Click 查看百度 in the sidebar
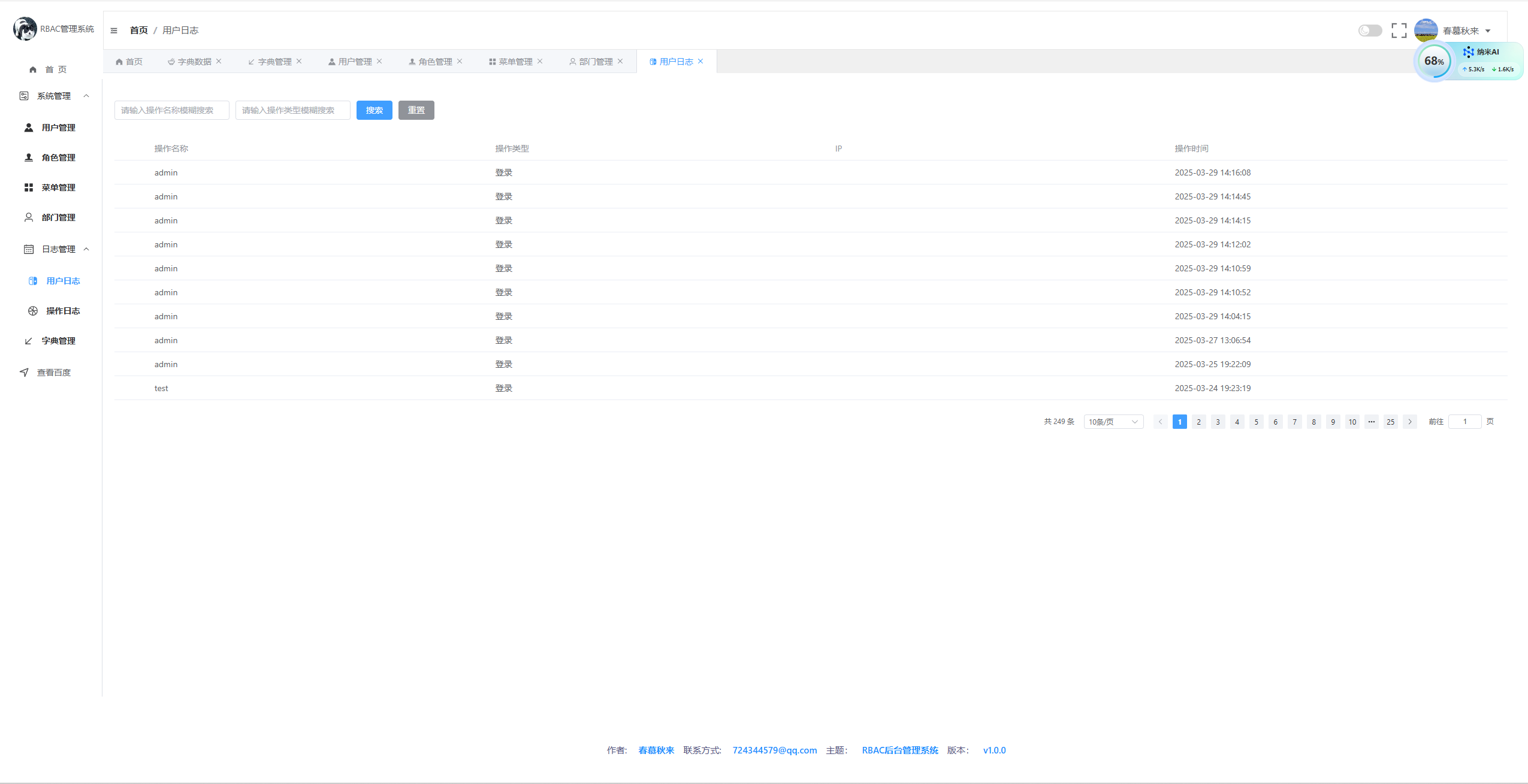 [53, 373]
